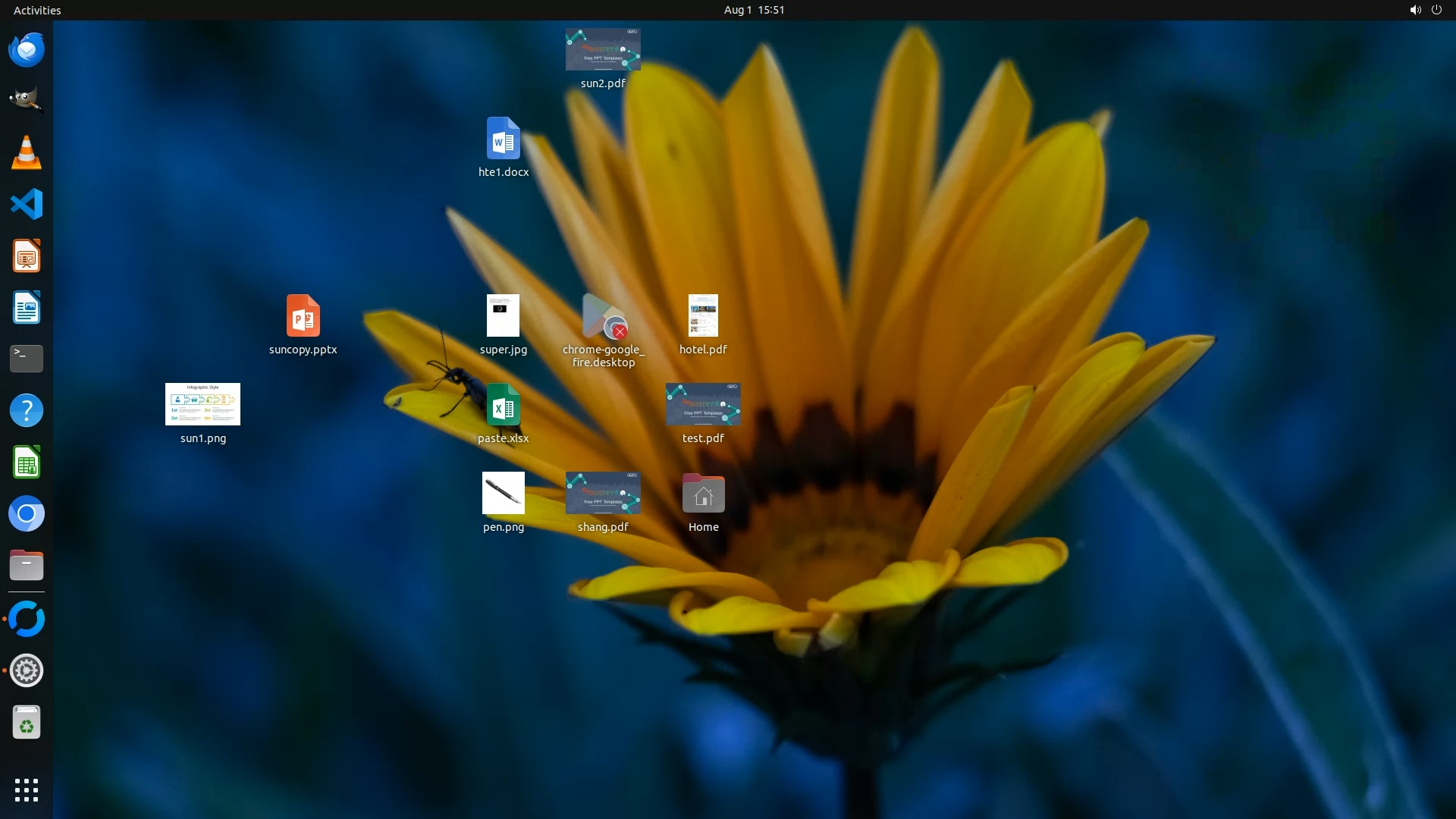Open VLC media player dock icon
The height and width of the screenshot is (819, 1456).
(x=27, y=152)
